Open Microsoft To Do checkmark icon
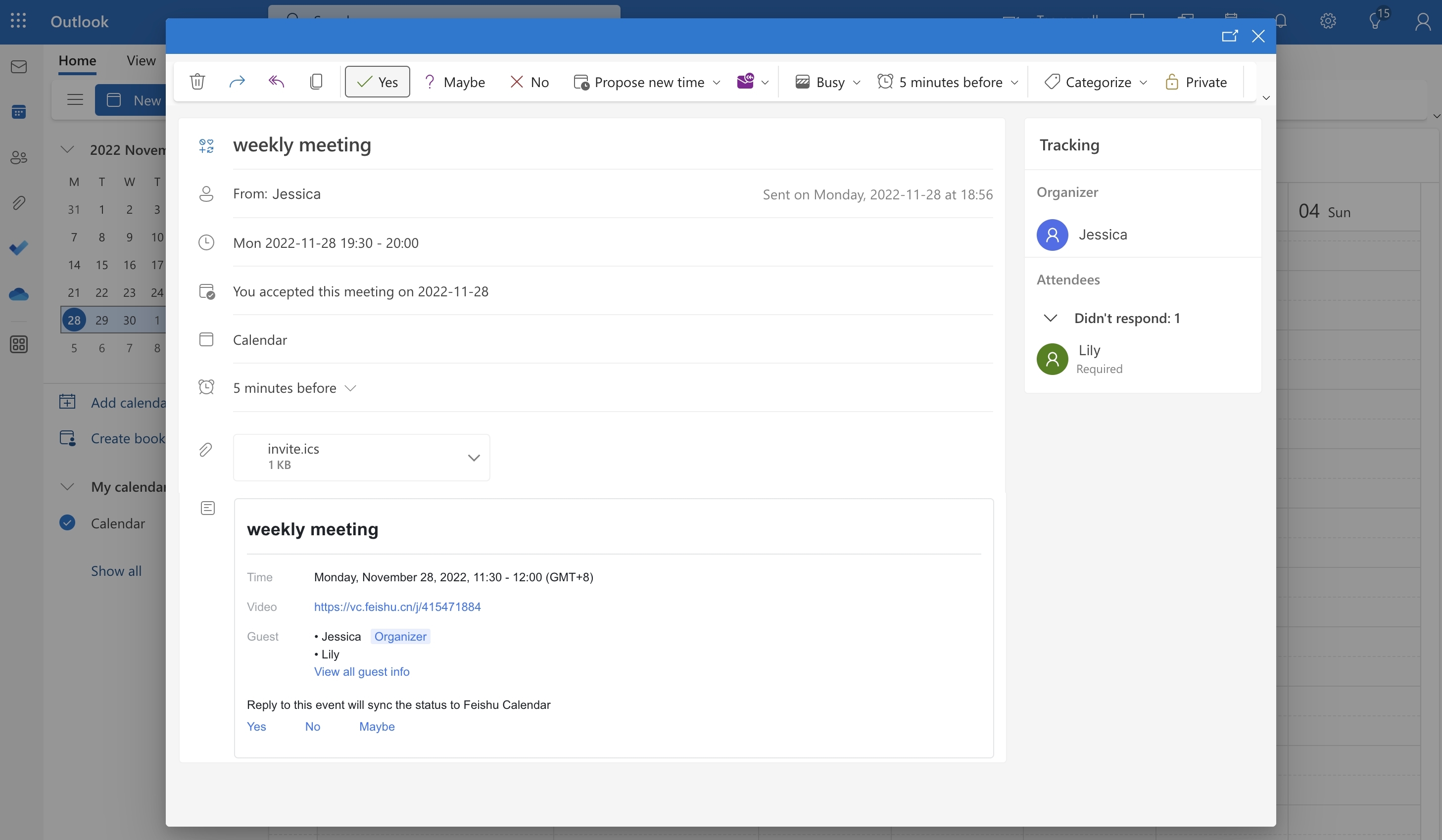 19,247
